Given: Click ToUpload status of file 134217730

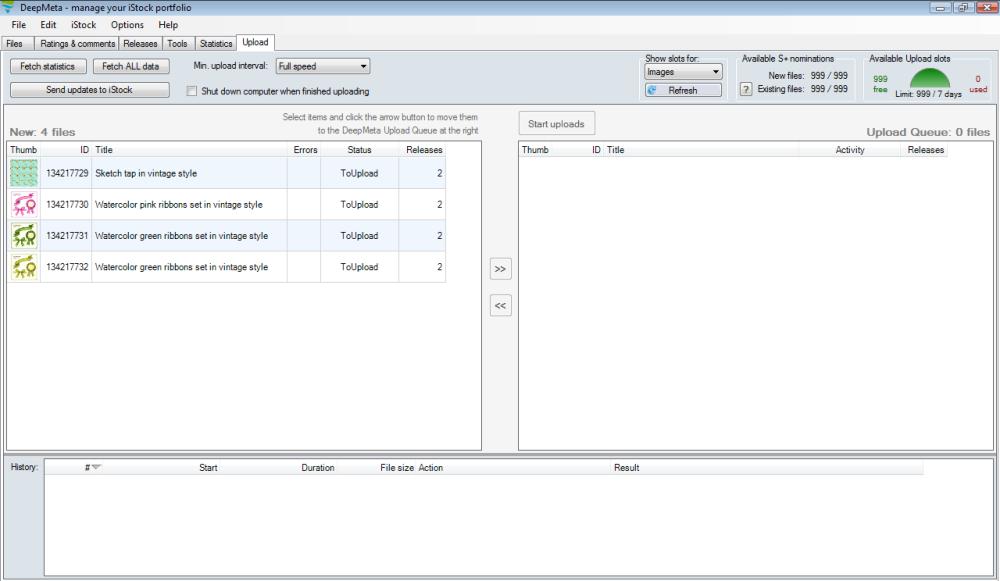Looking at the screenshot, I should pos(359,205).
